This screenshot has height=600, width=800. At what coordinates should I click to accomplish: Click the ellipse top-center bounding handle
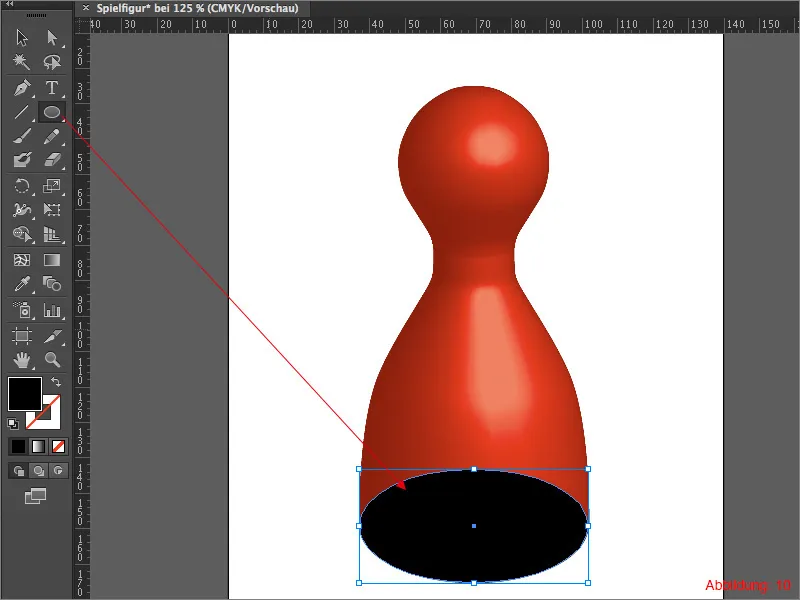point(474,469)
